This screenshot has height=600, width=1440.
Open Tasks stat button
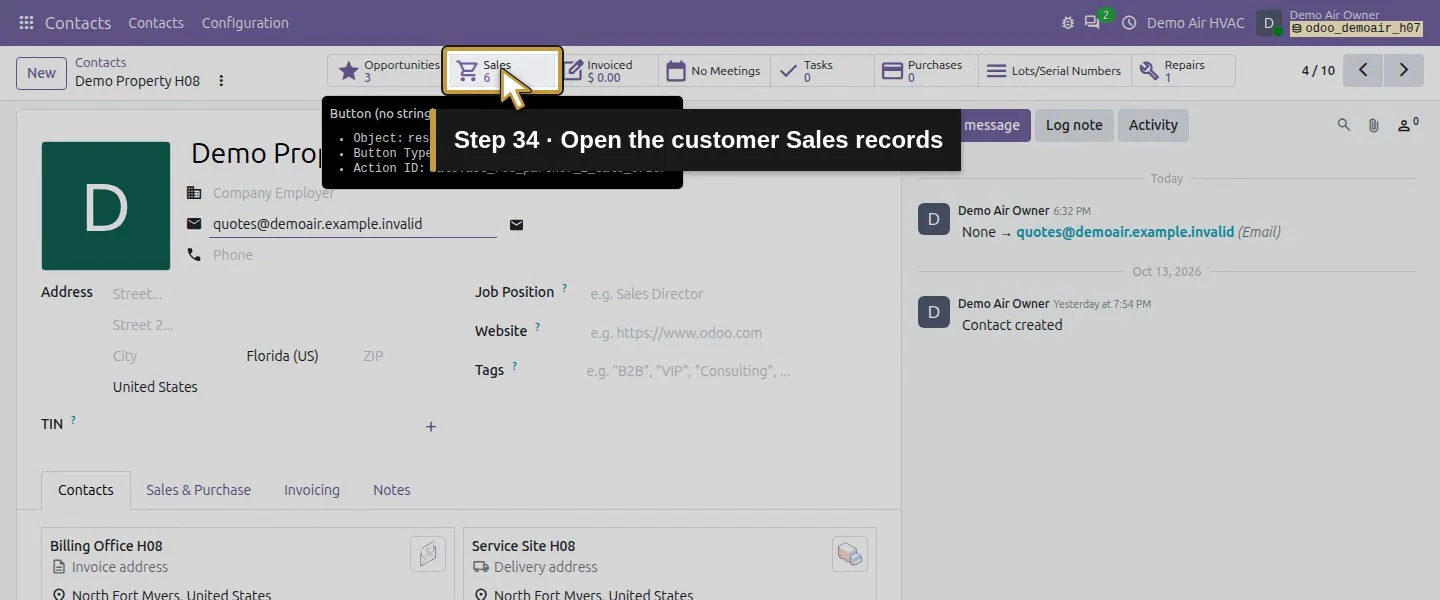[x=822, y=71]
